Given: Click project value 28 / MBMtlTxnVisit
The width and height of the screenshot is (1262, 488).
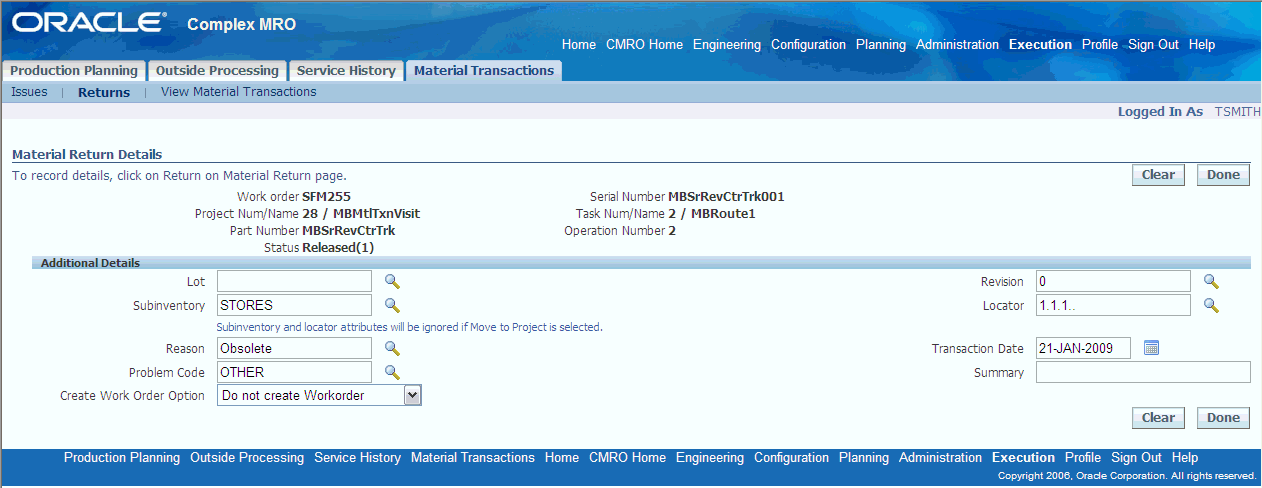Looking at the screenshot, I should point(361,214).
